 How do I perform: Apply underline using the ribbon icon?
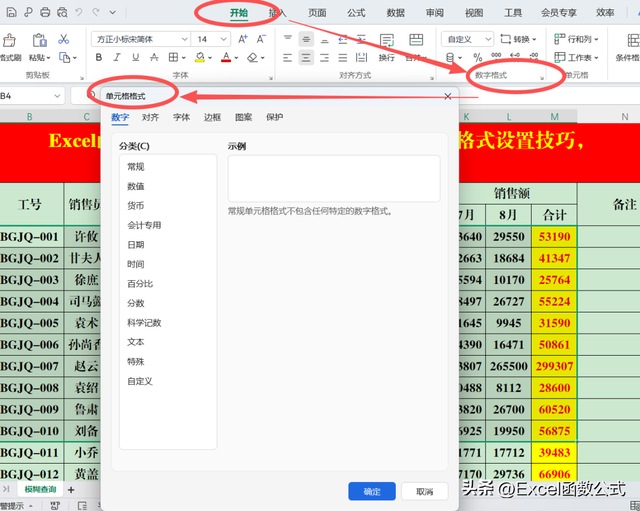click(135, 58)
